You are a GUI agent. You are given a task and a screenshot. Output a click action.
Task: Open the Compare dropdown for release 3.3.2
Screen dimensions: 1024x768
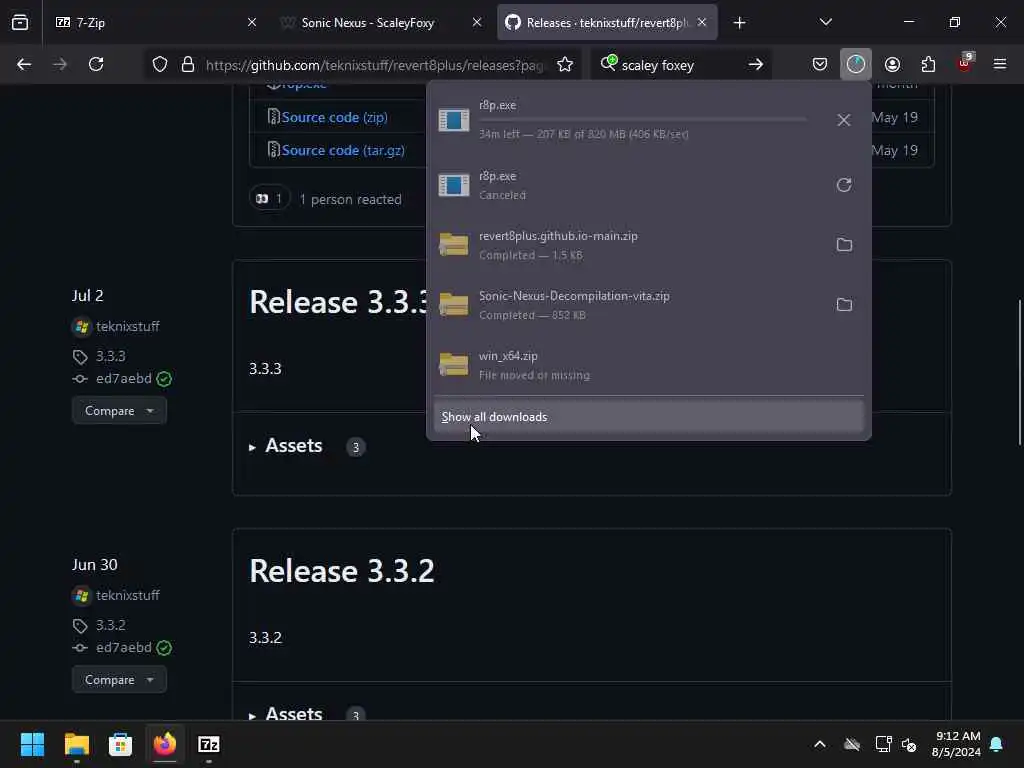coord(119,680)
